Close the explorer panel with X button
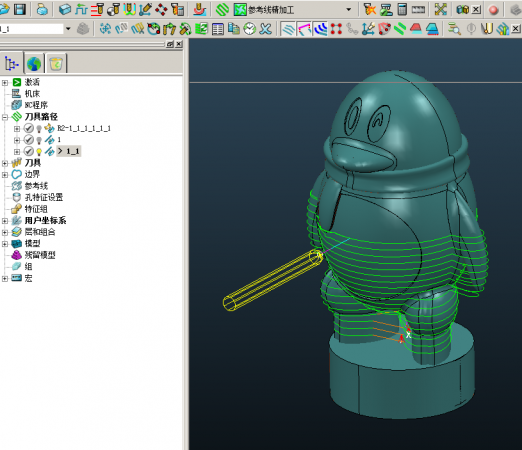This screenshot has width=522, height=450. (x=179, y=44)
